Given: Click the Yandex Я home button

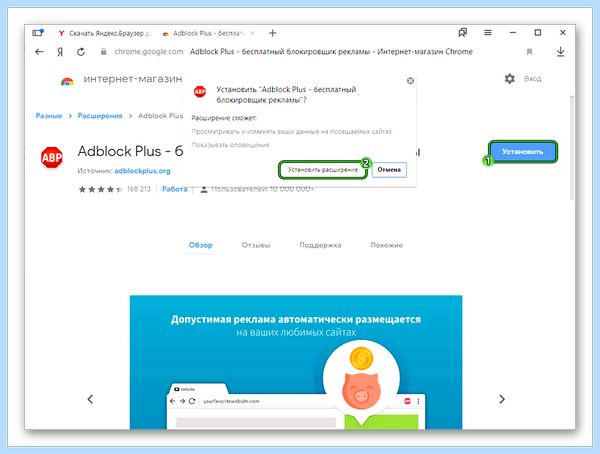Looking at the screenshot, I should 60,52.
